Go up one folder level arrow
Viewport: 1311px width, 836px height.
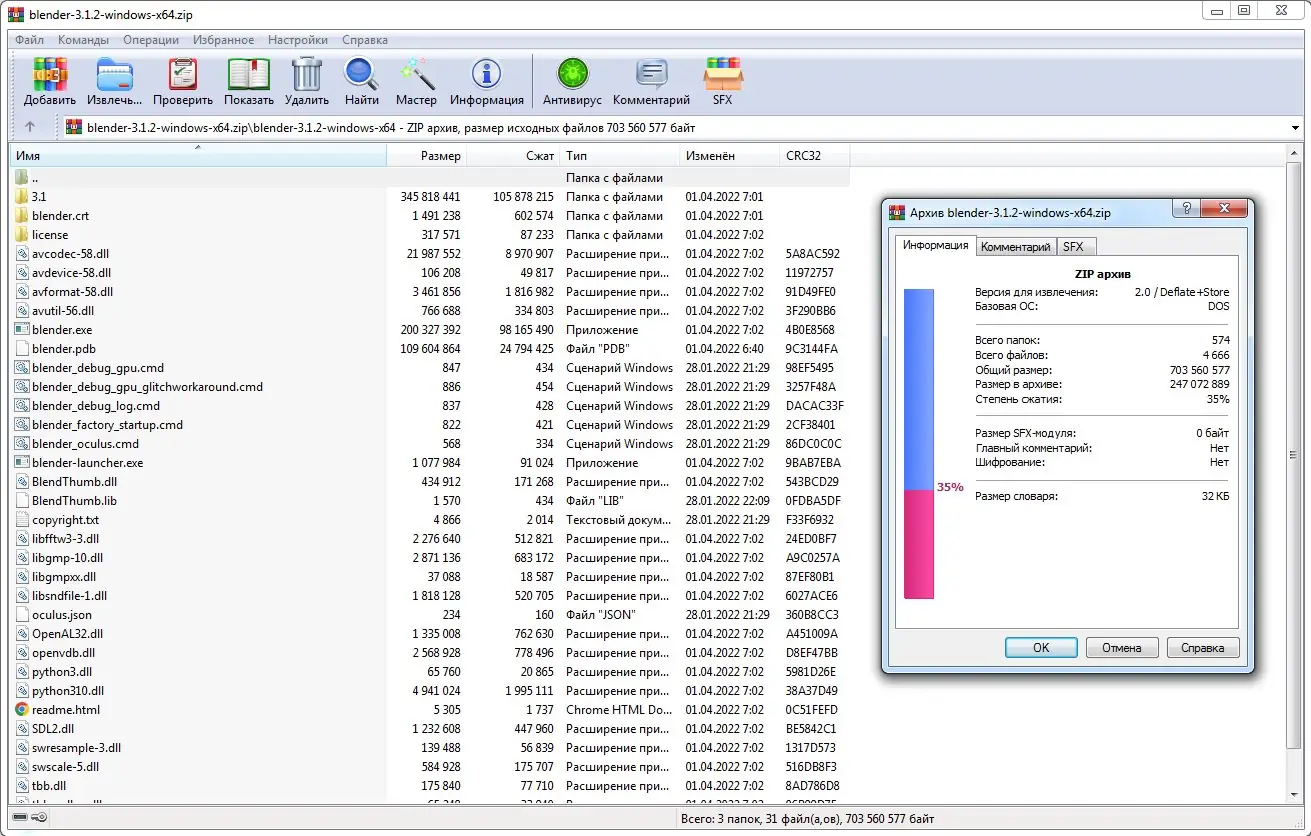[30, 127]
